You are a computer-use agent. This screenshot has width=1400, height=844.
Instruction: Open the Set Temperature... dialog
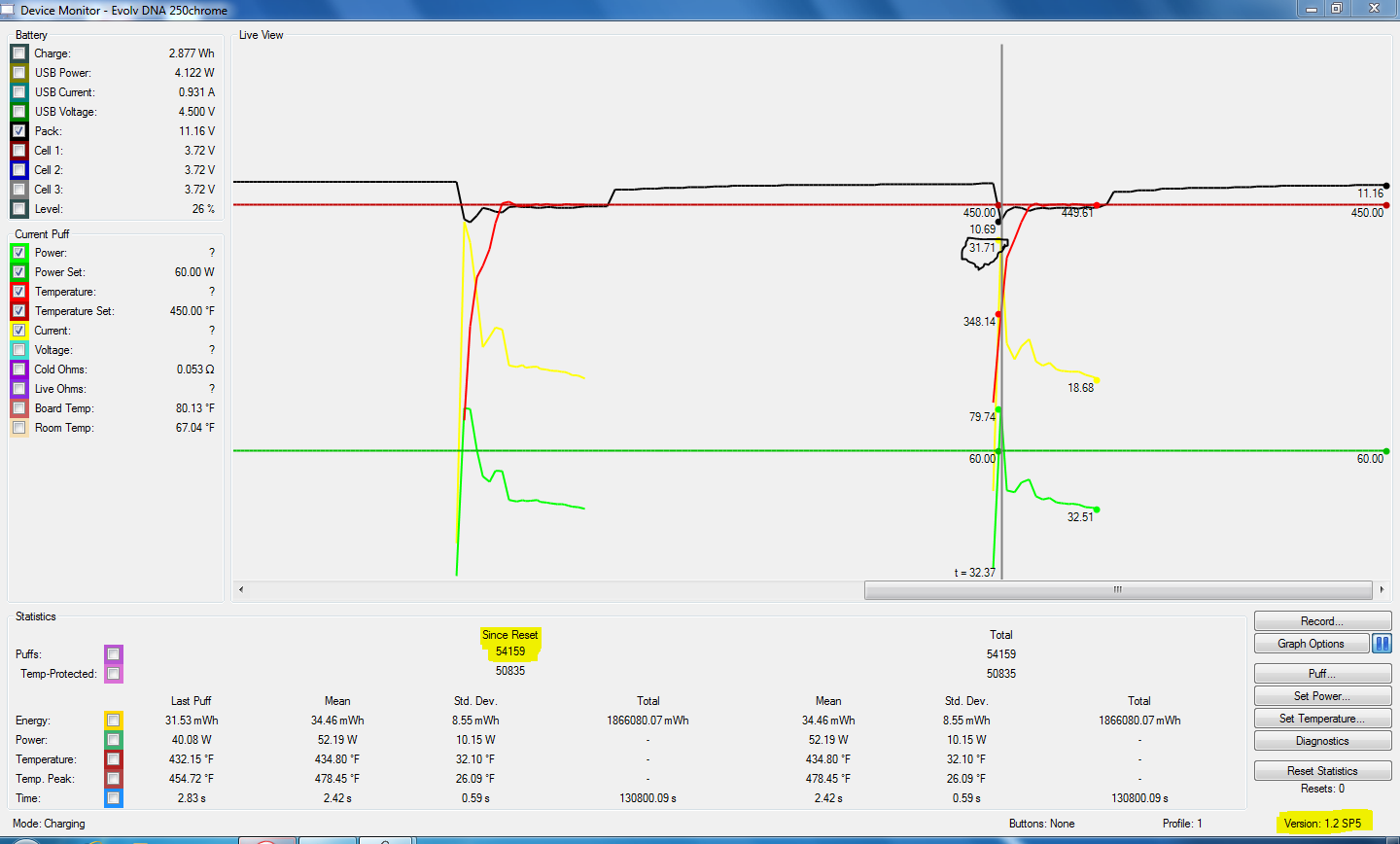click(1322, 719)
